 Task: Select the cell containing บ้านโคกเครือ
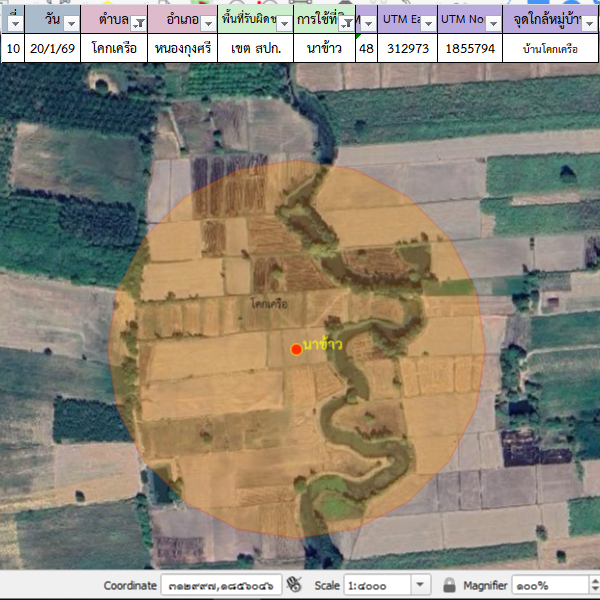tap(550, 48)
